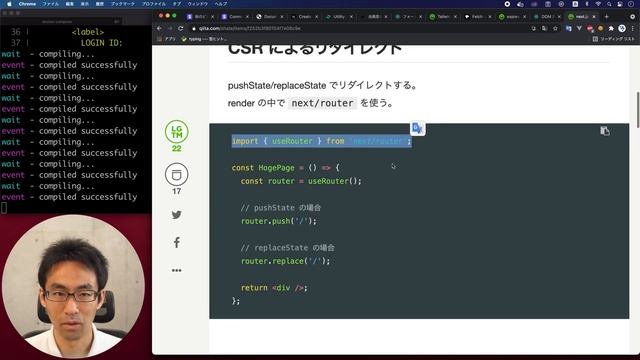Click the inline code next/router in the text

click(322, 103)
